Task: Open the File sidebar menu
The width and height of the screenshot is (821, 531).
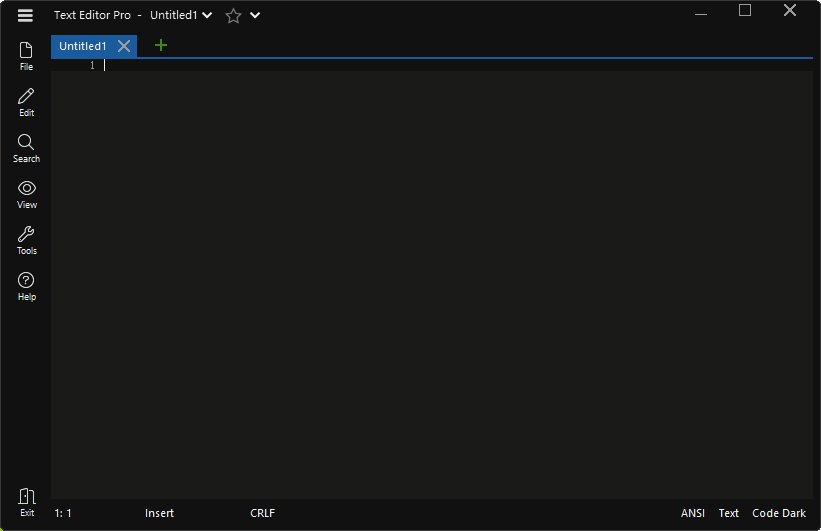Action: 26,56
